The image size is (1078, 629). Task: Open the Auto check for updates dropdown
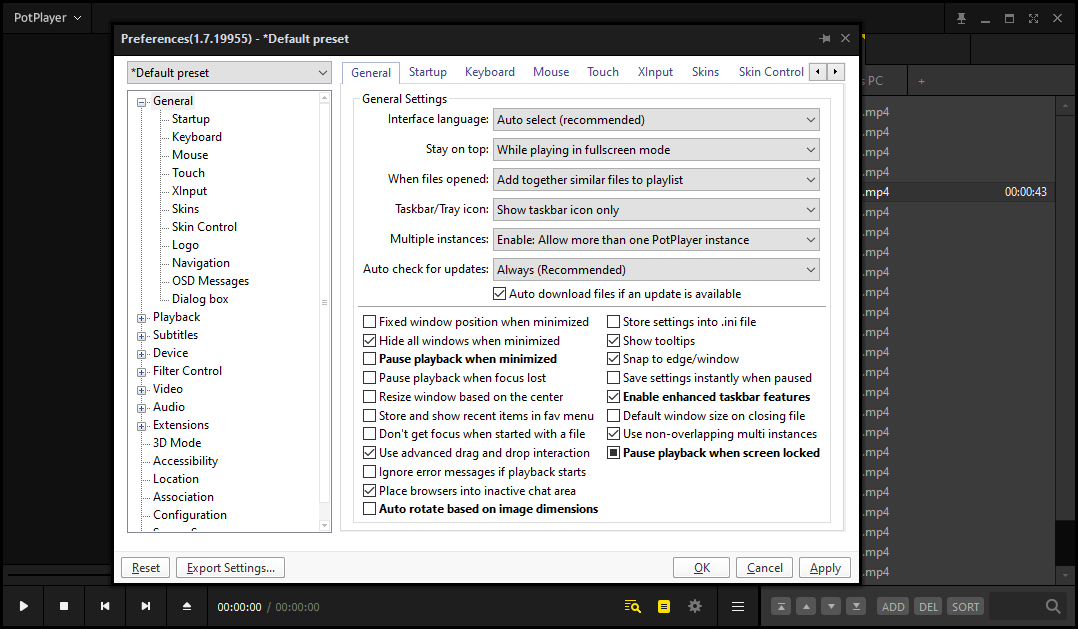[656, 269]
